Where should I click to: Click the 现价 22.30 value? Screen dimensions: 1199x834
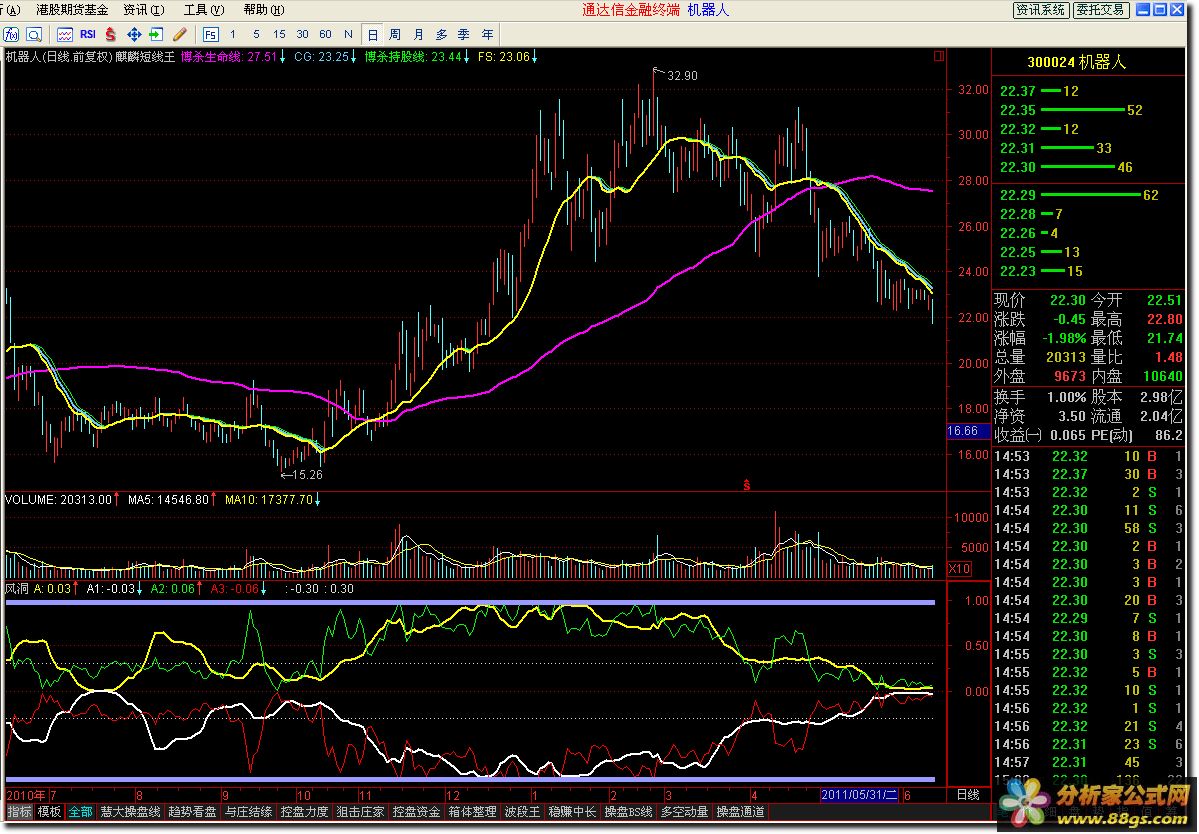tap(1067, 300)
